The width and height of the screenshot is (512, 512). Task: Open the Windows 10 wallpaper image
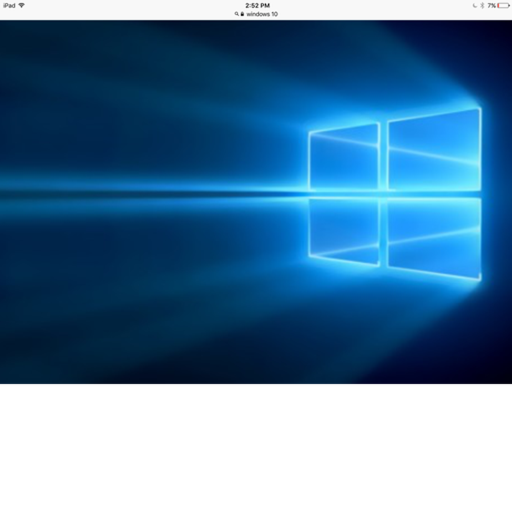point(256,202)
